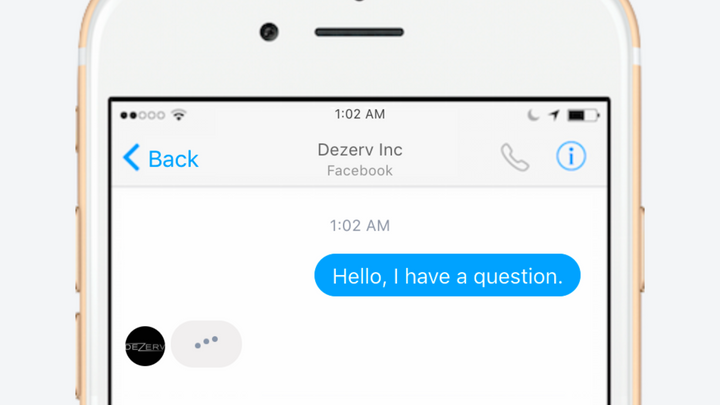The image size is (720, 405).
Task: Tap the battery indicator icon
Action: pos(583,115)
